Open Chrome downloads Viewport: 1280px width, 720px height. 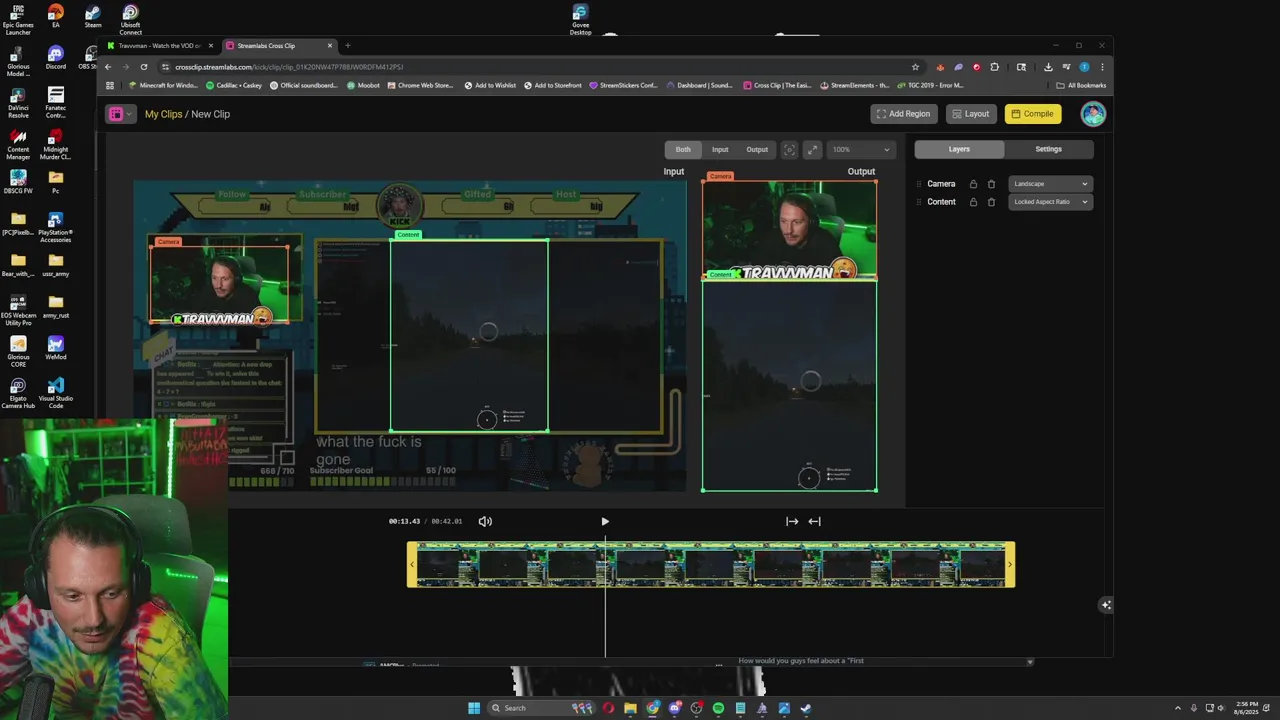(1048, 67)
